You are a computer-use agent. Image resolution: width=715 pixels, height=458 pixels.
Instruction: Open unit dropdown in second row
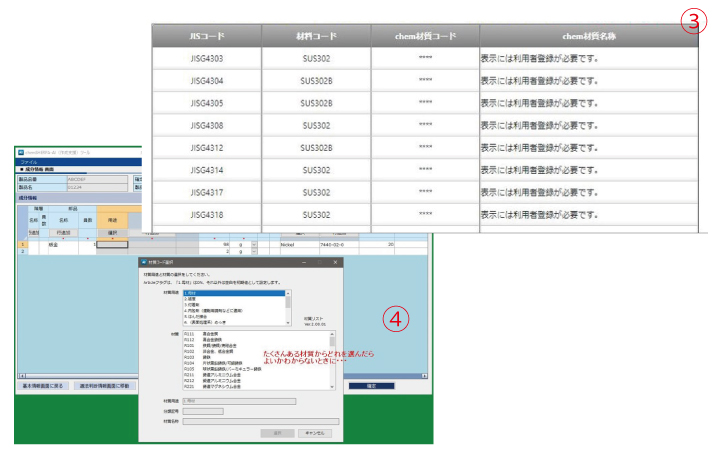[254, 251]
